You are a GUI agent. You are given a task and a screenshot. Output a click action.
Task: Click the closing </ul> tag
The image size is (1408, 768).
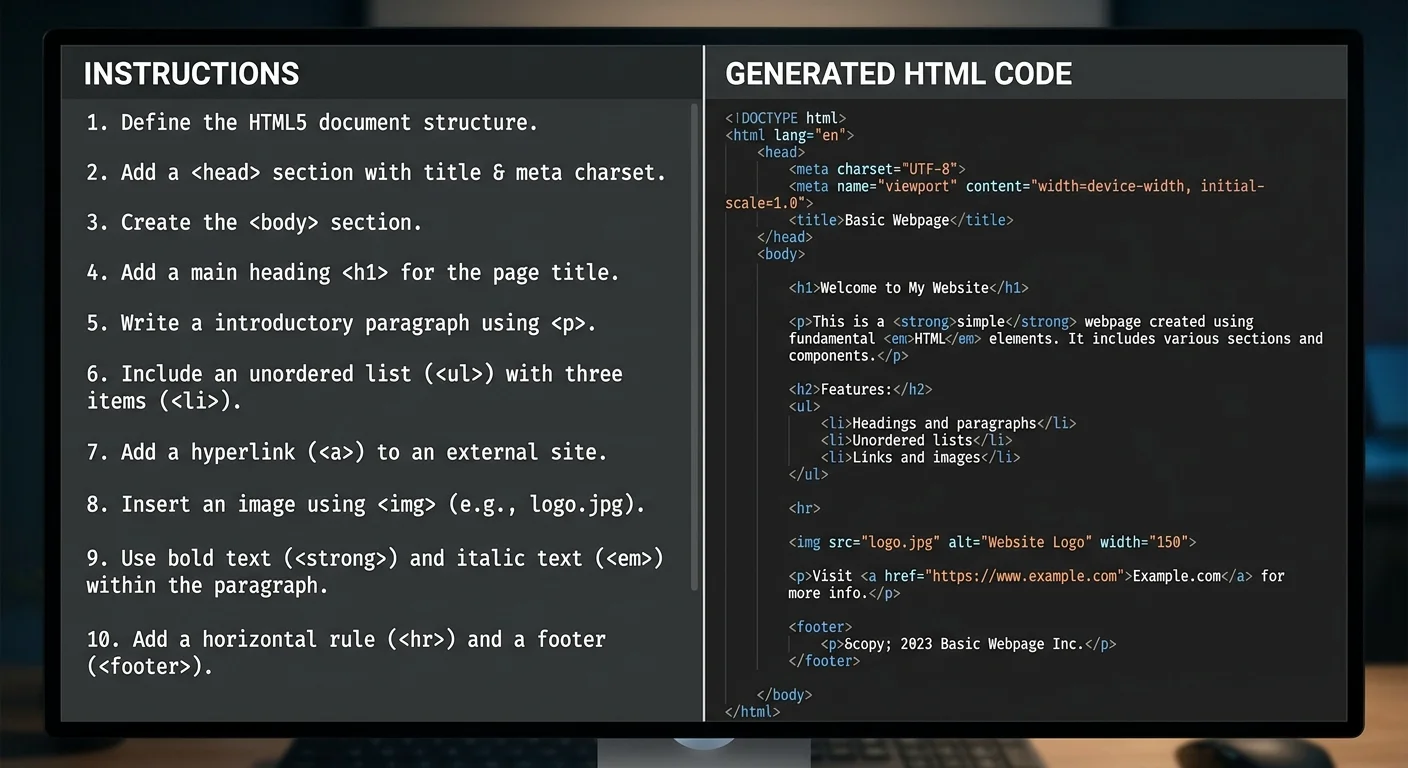click(x=808, y=474)
